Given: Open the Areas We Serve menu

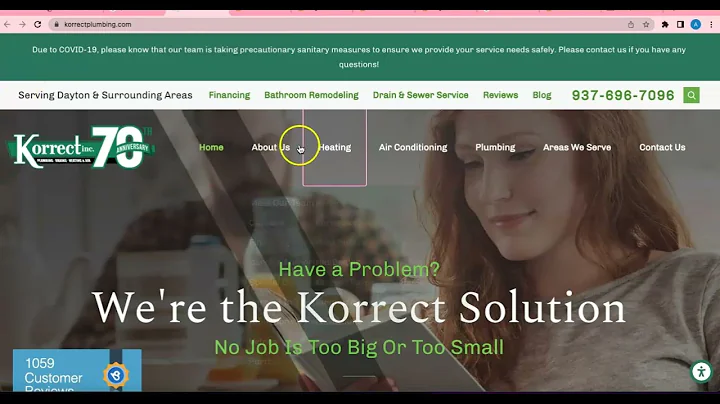Looking at the screenshot, I should pyautogui.click(x=577, y=147).
